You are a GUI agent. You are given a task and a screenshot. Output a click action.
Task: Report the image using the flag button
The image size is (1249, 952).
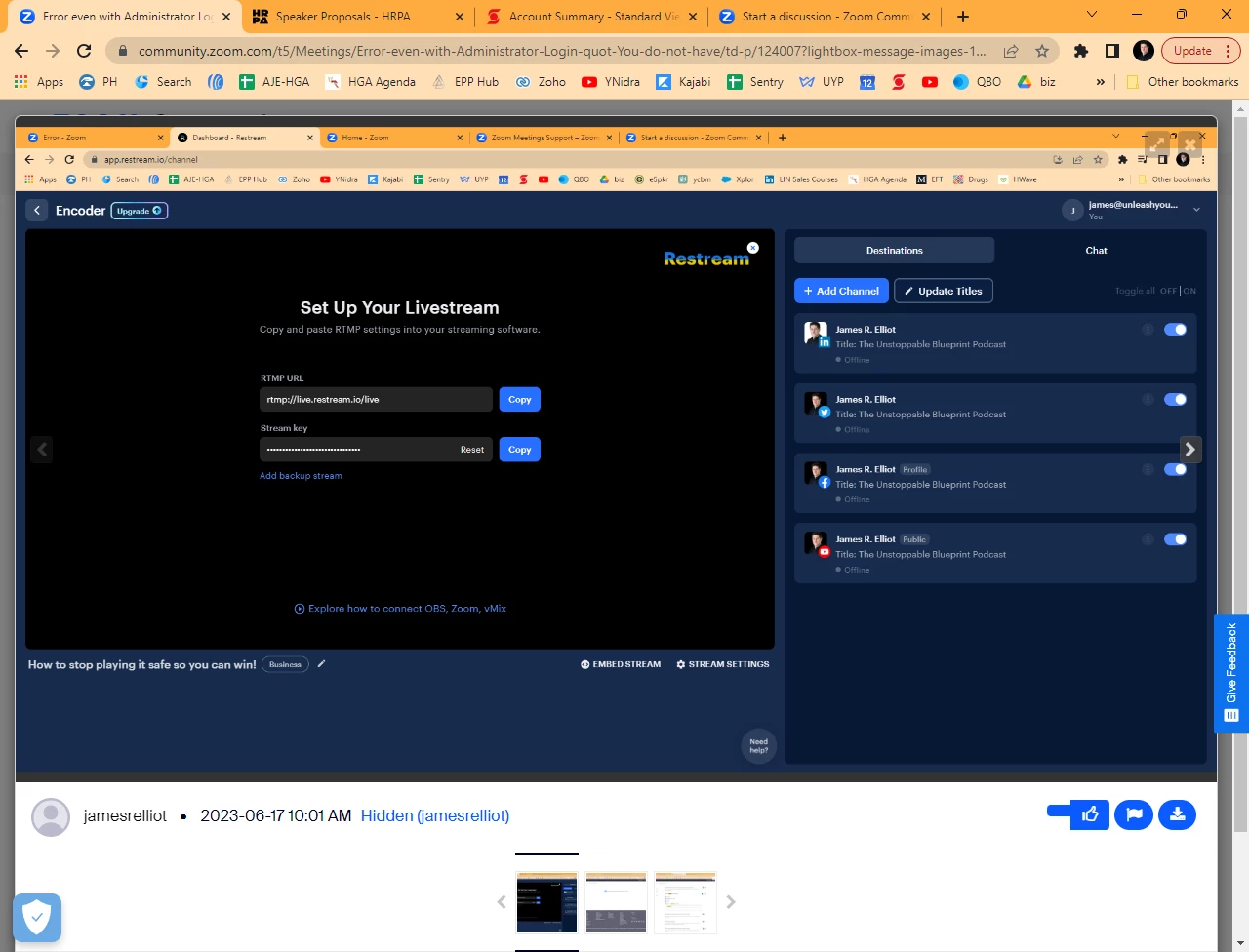[1134, 814]
